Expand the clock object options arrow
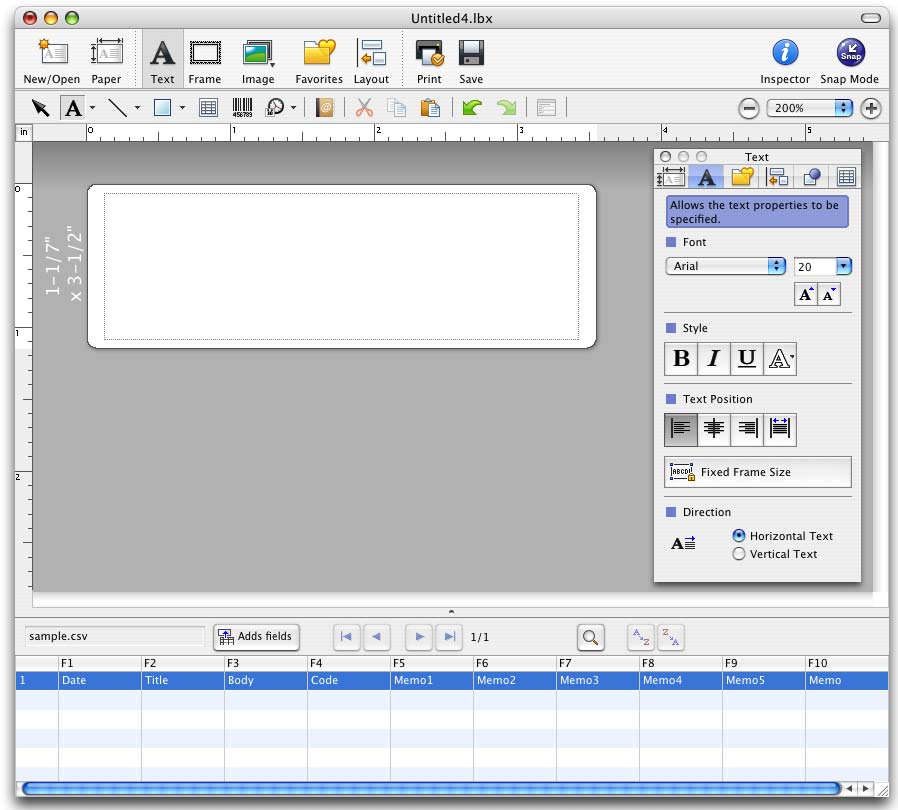 point(293,108)
